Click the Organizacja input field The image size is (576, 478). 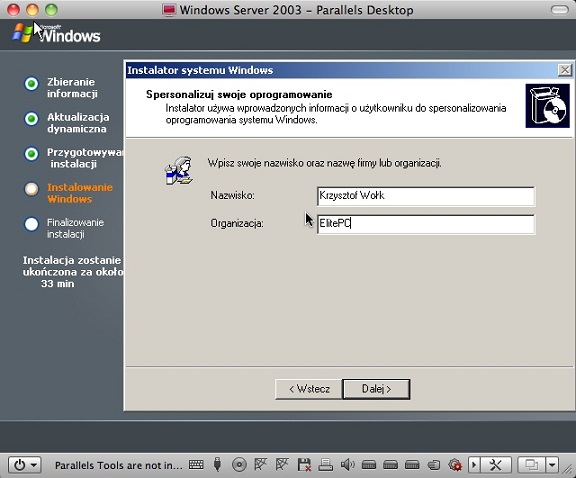(426, 224)
